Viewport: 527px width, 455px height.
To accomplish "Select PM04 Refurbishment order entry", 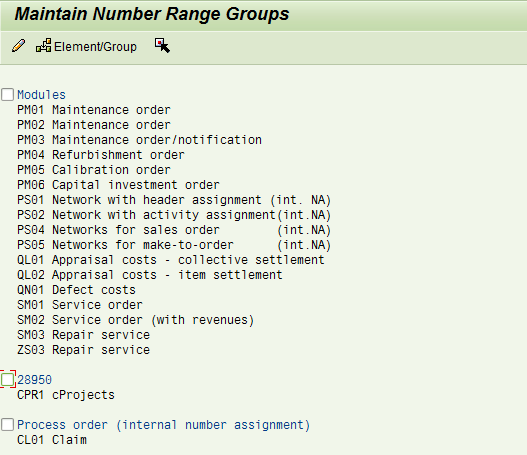I will (x=101, y=155).
